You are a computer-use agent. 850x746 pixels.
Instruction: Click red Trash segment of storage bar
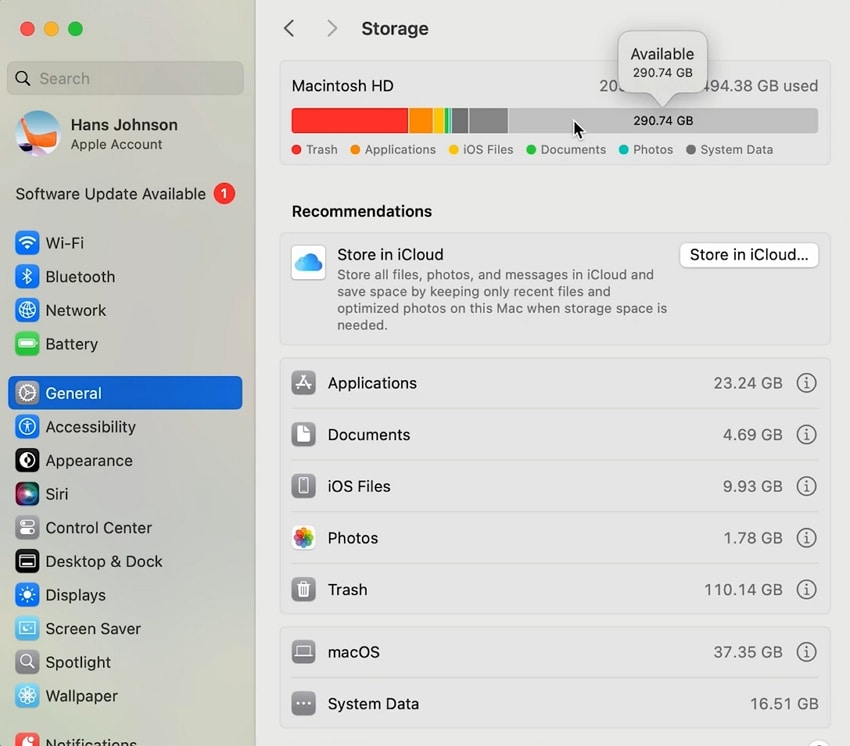coord(350,120)
